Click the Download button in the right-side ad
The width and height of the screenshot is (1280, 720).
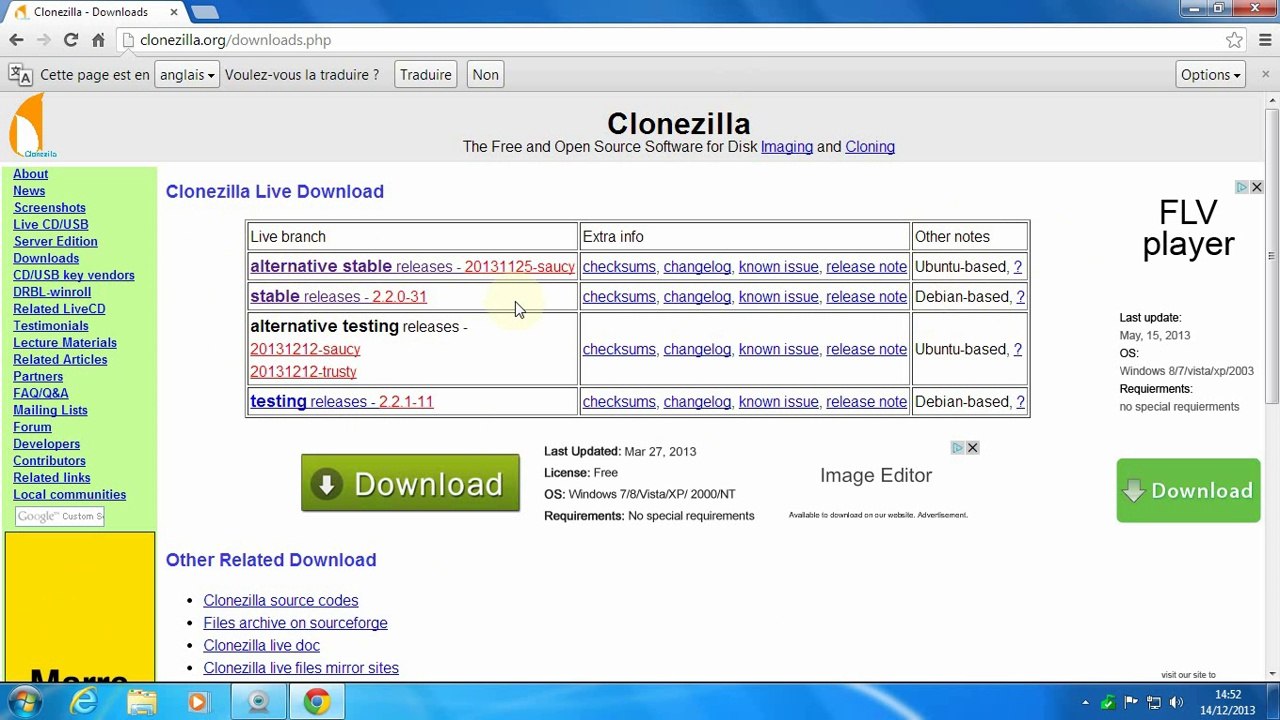pos(1188,490)
